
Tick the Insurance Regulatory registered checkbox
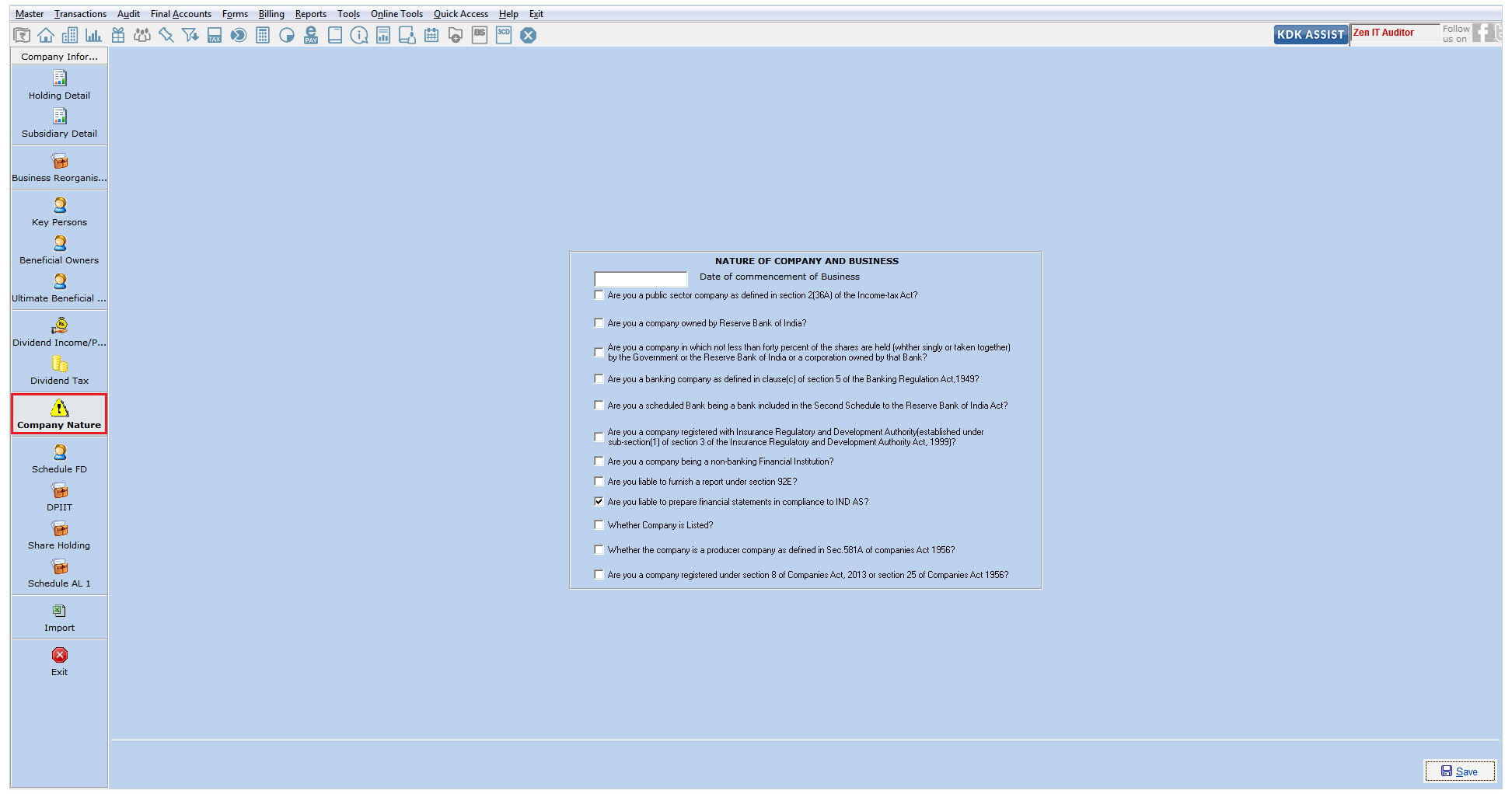coord(599,437)
